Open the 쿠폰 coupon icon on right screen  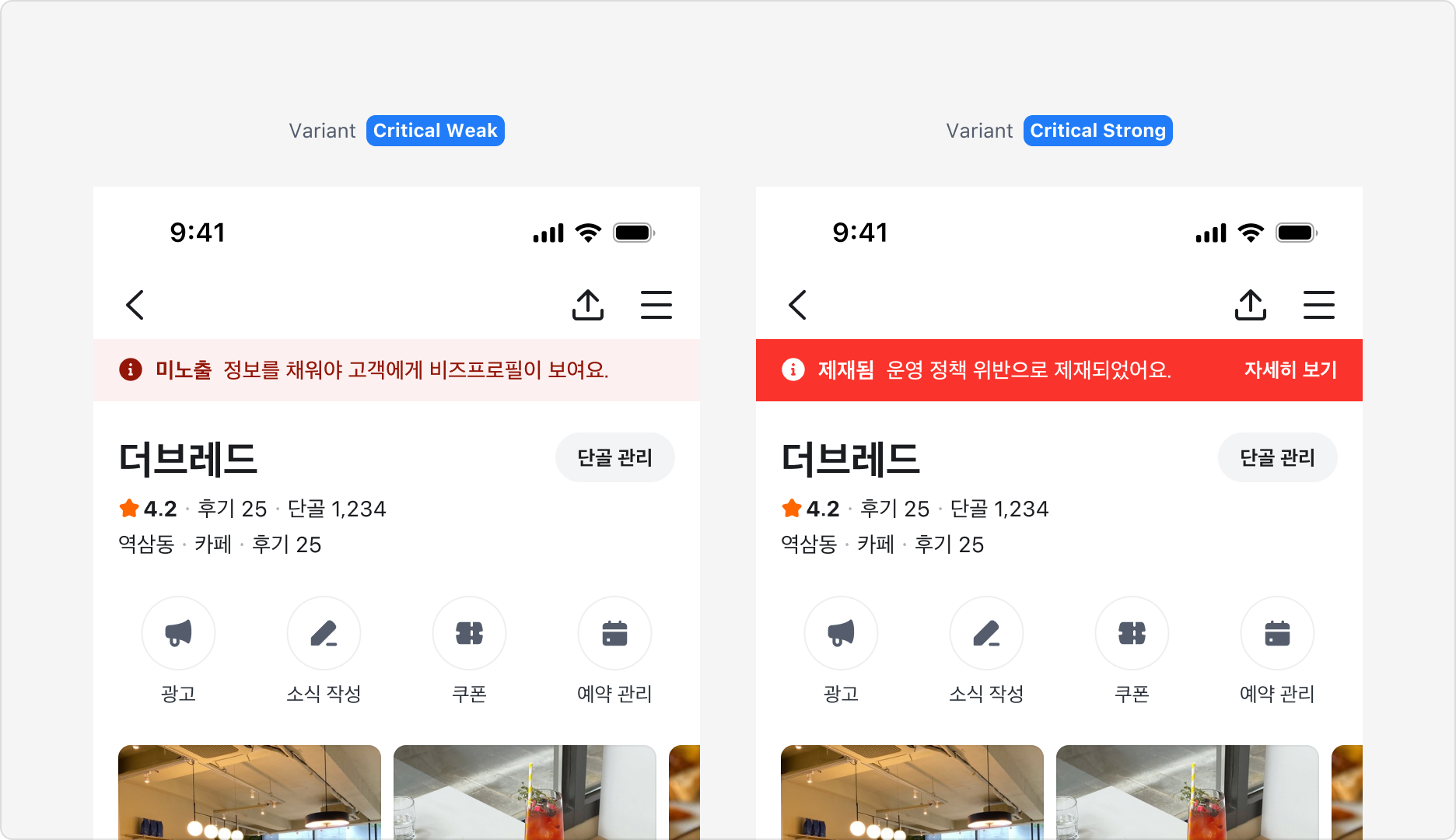pyautogui.click(x=1132, y=633)
